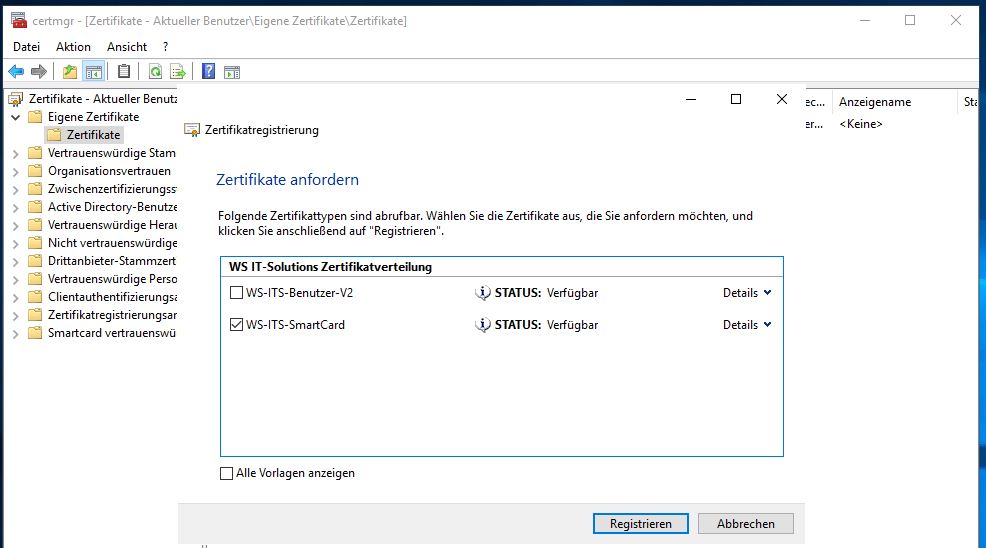
Task: Click the WS IT-Solutions Zertifikatverteilung header
Action: tap(331, 267)
